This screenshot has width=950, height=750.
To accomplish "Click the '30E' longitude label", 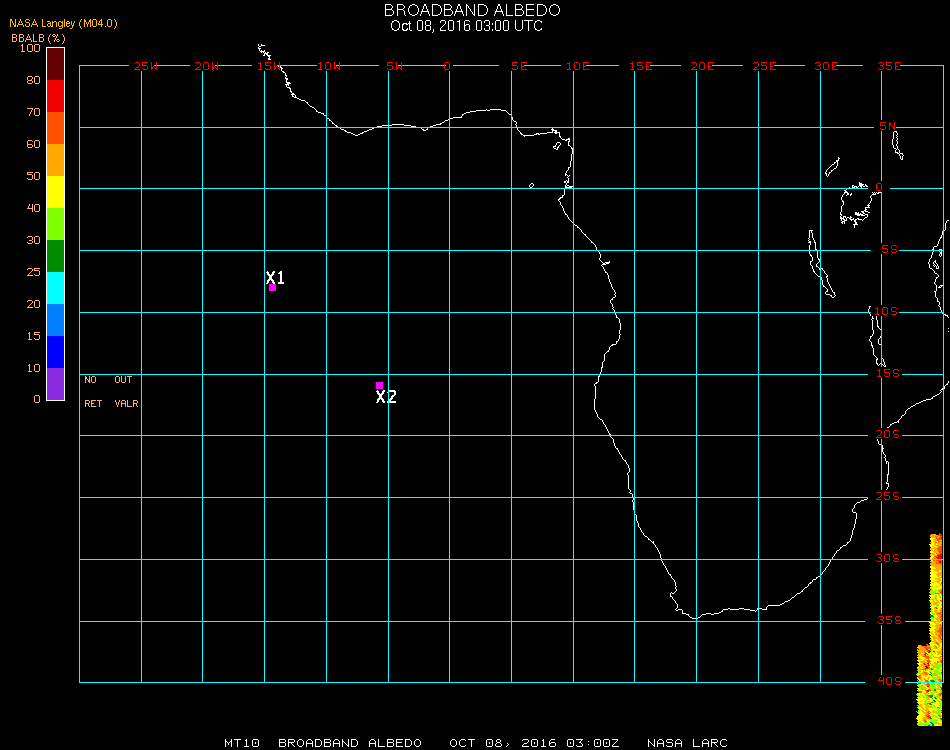I will click(826, 66).
